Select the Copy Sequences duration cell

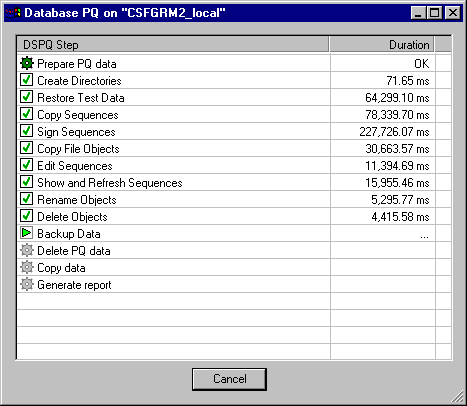(x=383, y=115)
